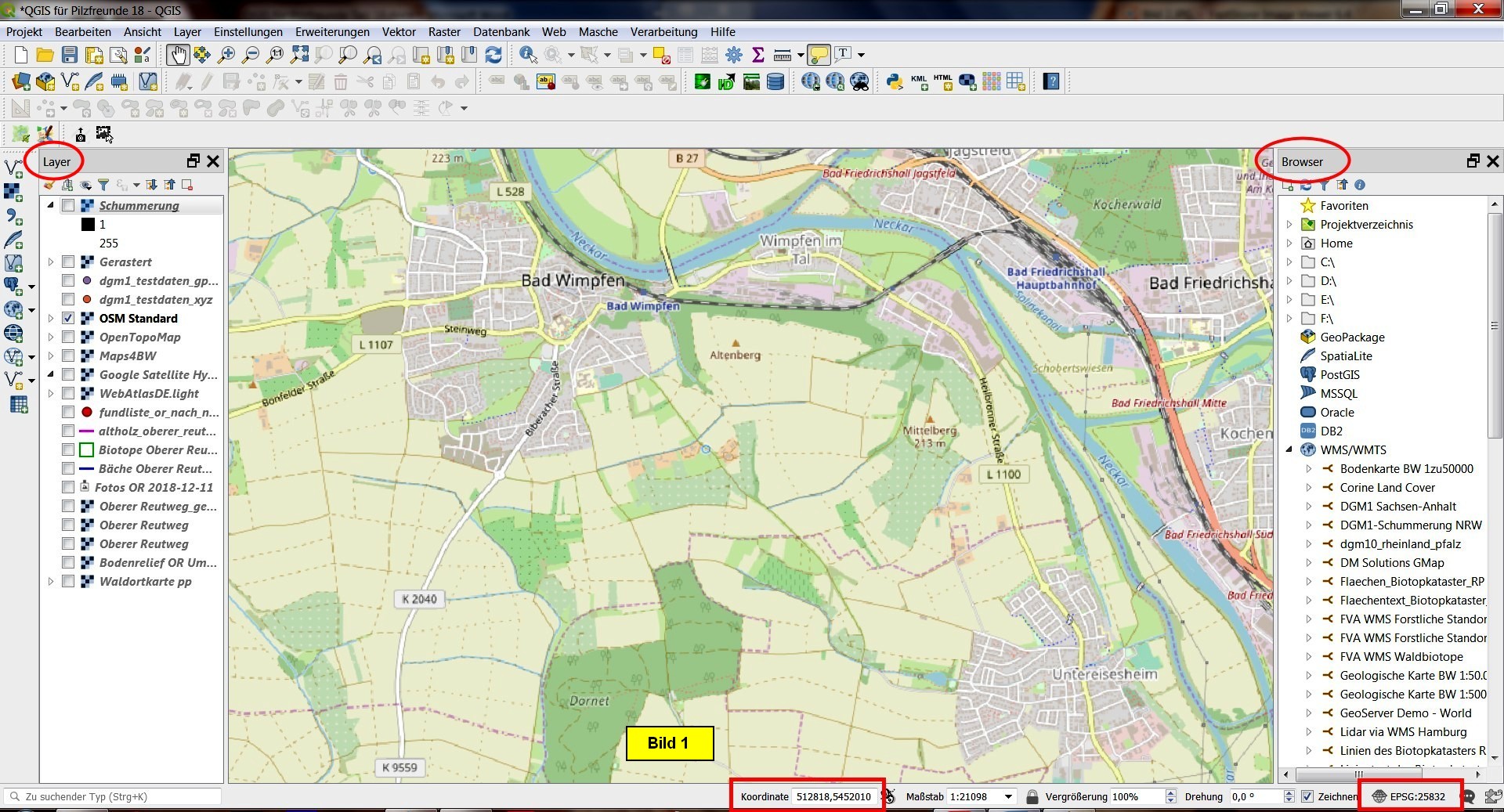This screenshot has height=812, width=1504.
Task: Uncheck the OSM Standard layer checkbox
Action: (68, 319)
